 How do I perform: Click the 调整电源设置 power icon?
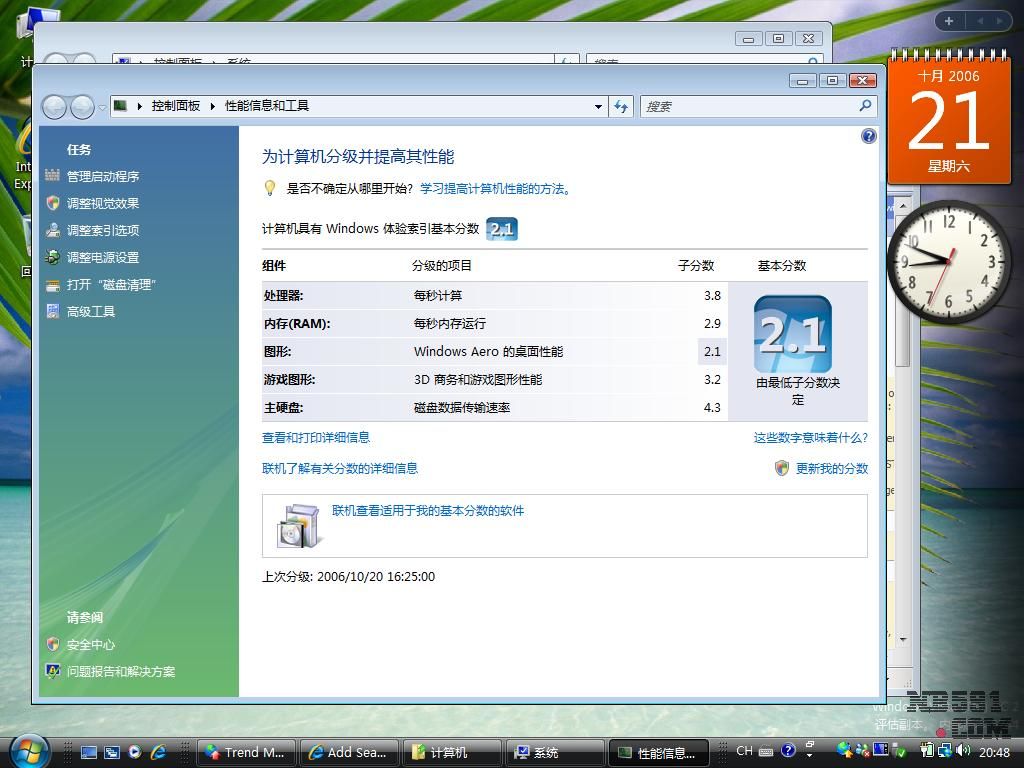point(53,257)
